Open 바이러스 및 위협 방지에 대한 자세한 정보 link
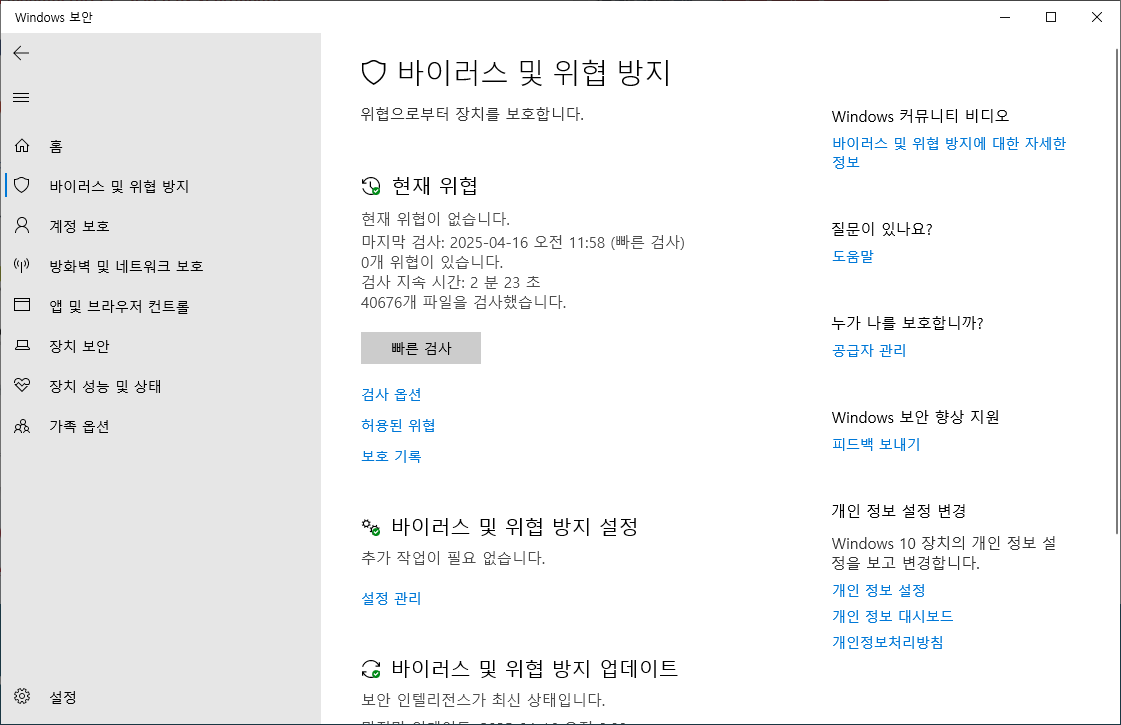Image resolution: width=1121 pixels, height=725 pixels. coord(949,152)
